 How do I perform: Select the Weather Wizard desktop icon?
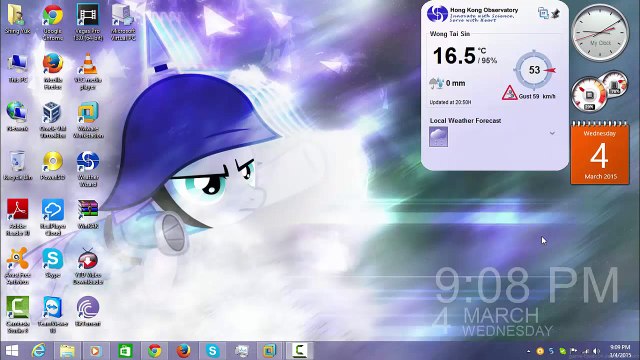88,169
